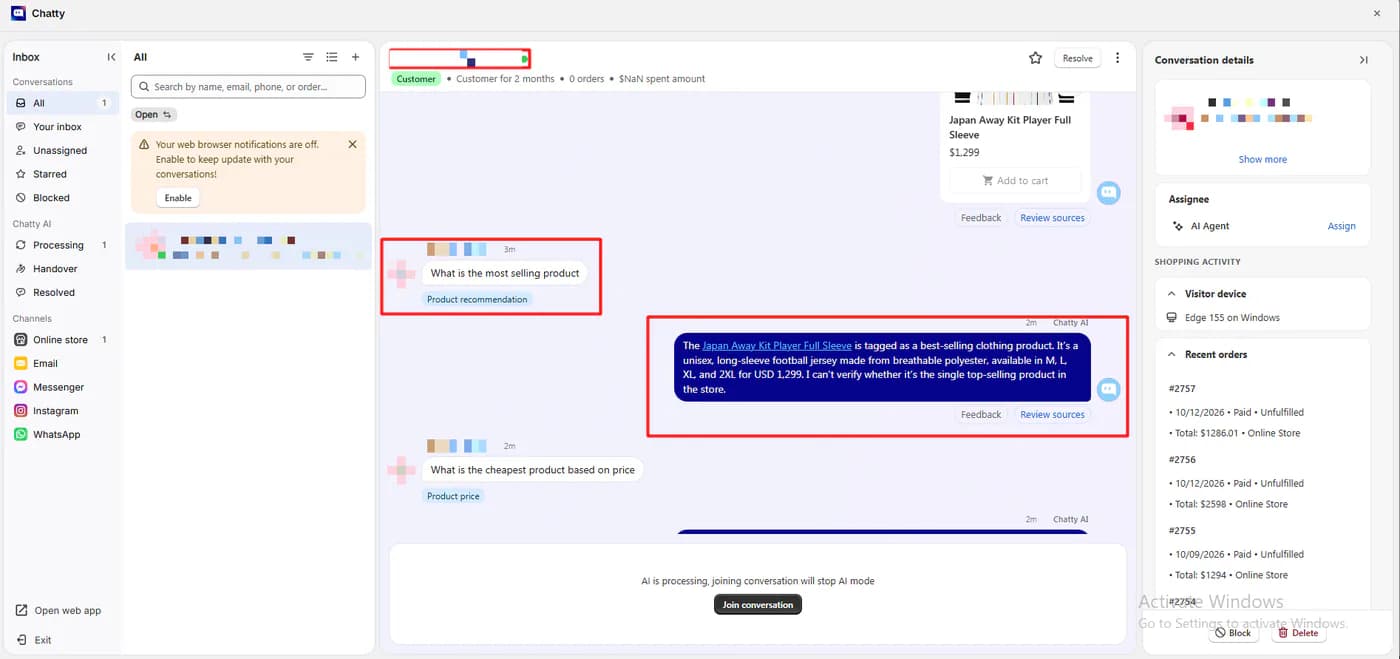Open order #2756

tap(1182, 460)
